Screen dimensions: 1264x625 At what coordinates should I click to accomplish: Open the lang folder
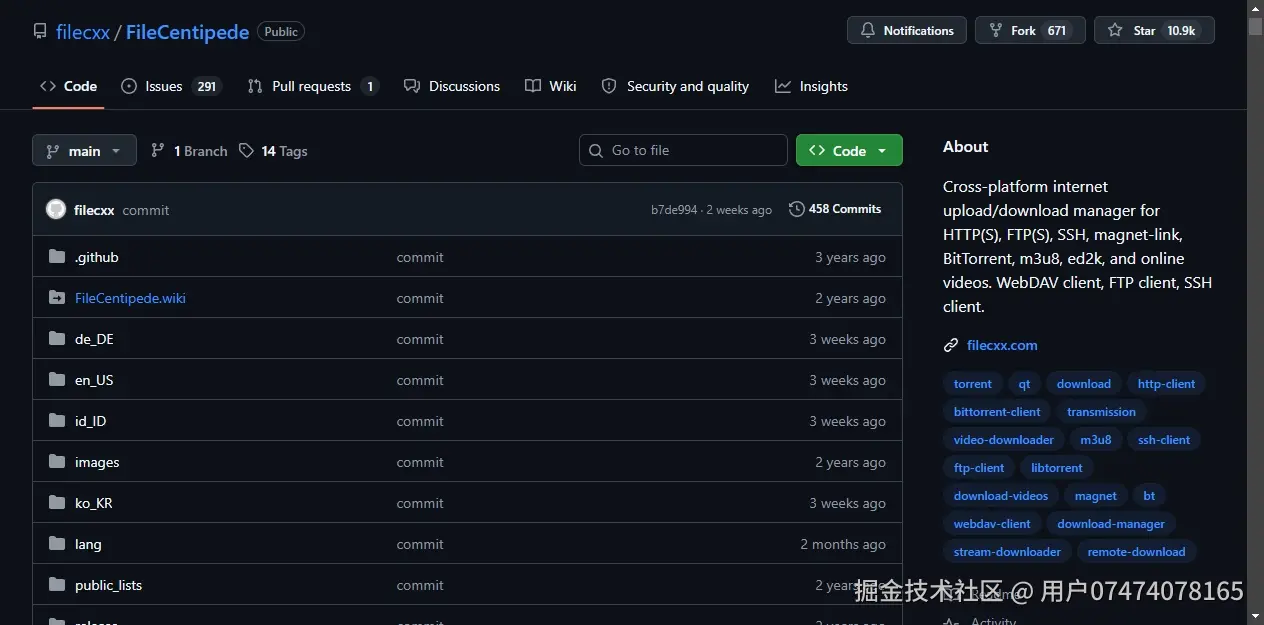point(88,544)
